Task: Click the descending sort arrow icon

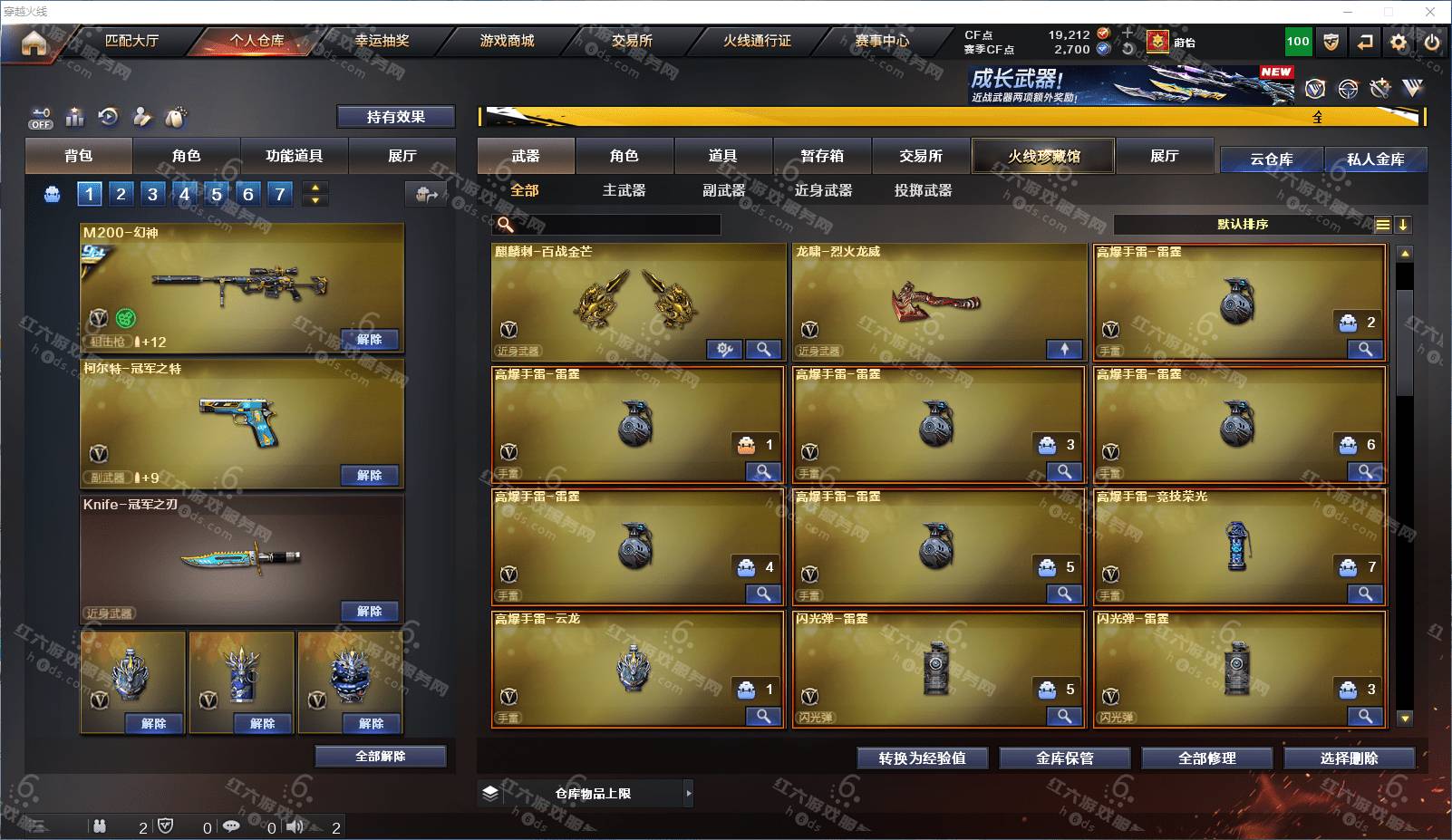Action: pyautogui.click(x=1403, y=225)
